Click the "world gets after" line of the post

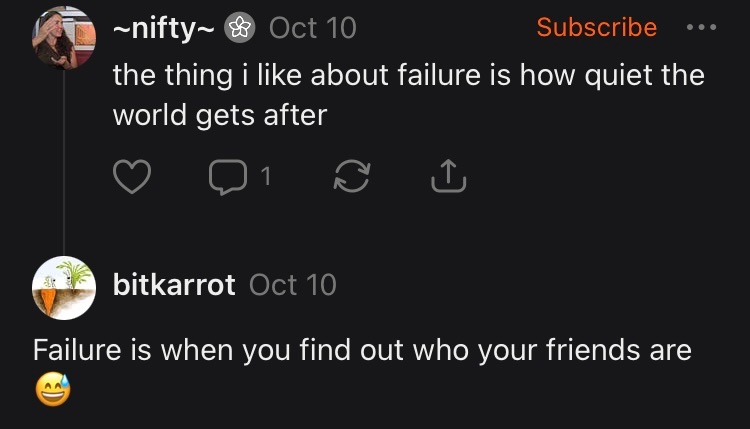point(219,115)
